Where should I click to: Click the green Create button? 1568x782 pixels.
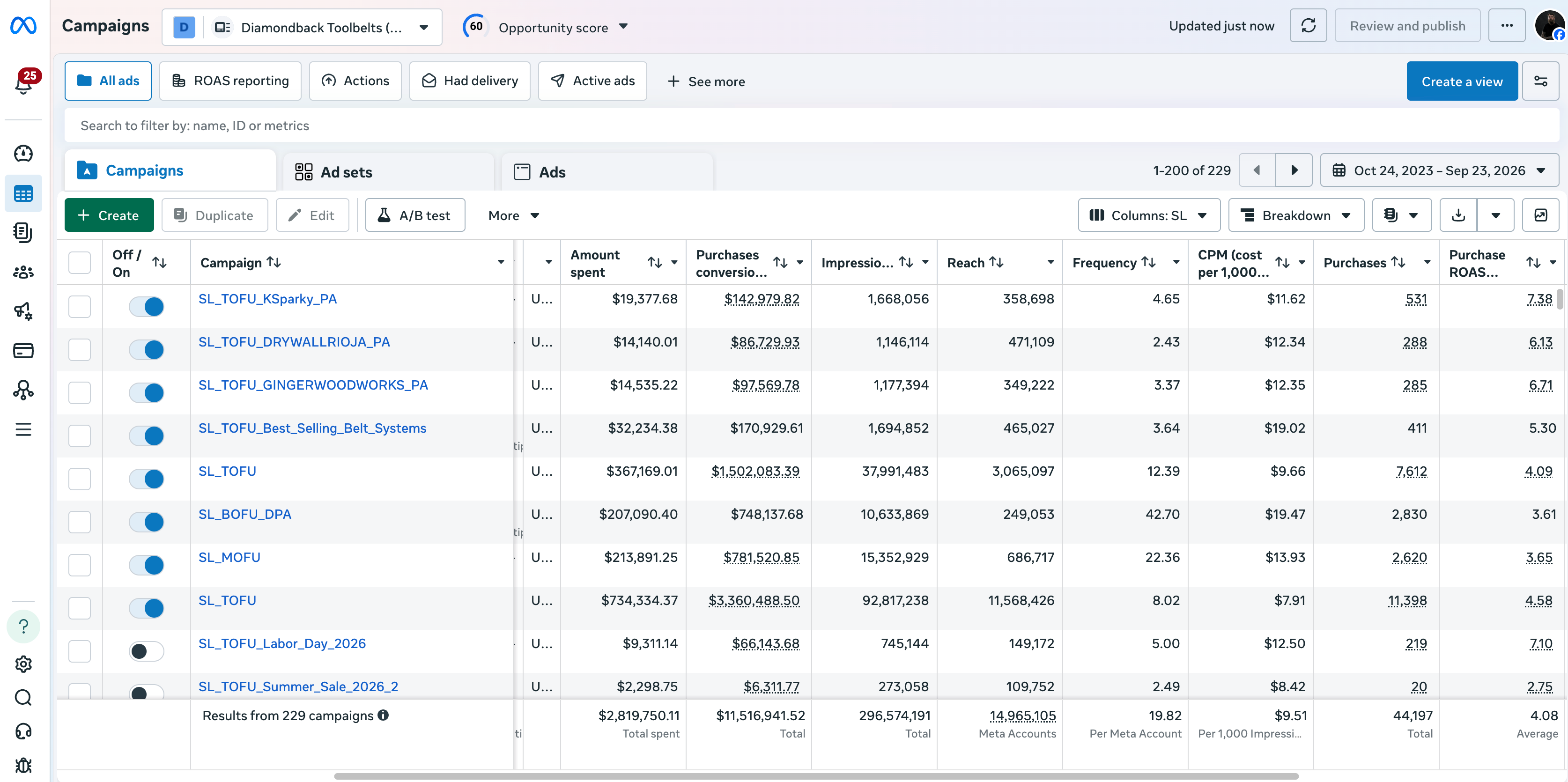click(x=109, y=215)
